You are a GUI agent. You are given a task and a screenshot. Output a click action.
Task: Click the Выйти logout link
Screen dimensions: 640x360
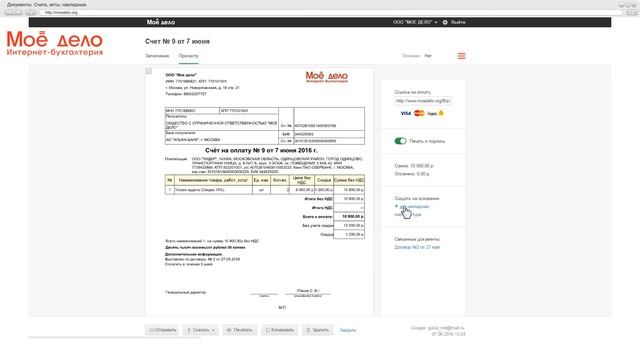458,22
